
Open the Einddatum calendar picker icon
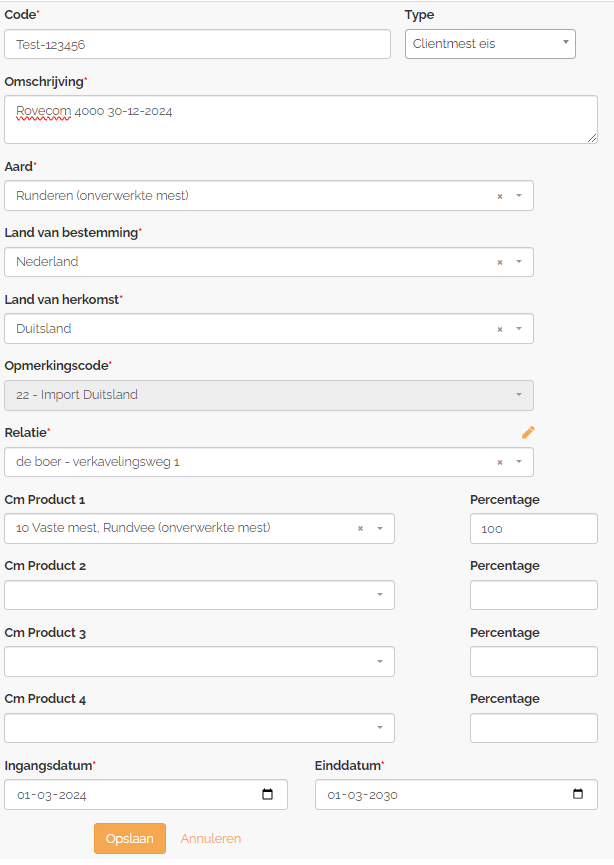[x=578, y=794]
